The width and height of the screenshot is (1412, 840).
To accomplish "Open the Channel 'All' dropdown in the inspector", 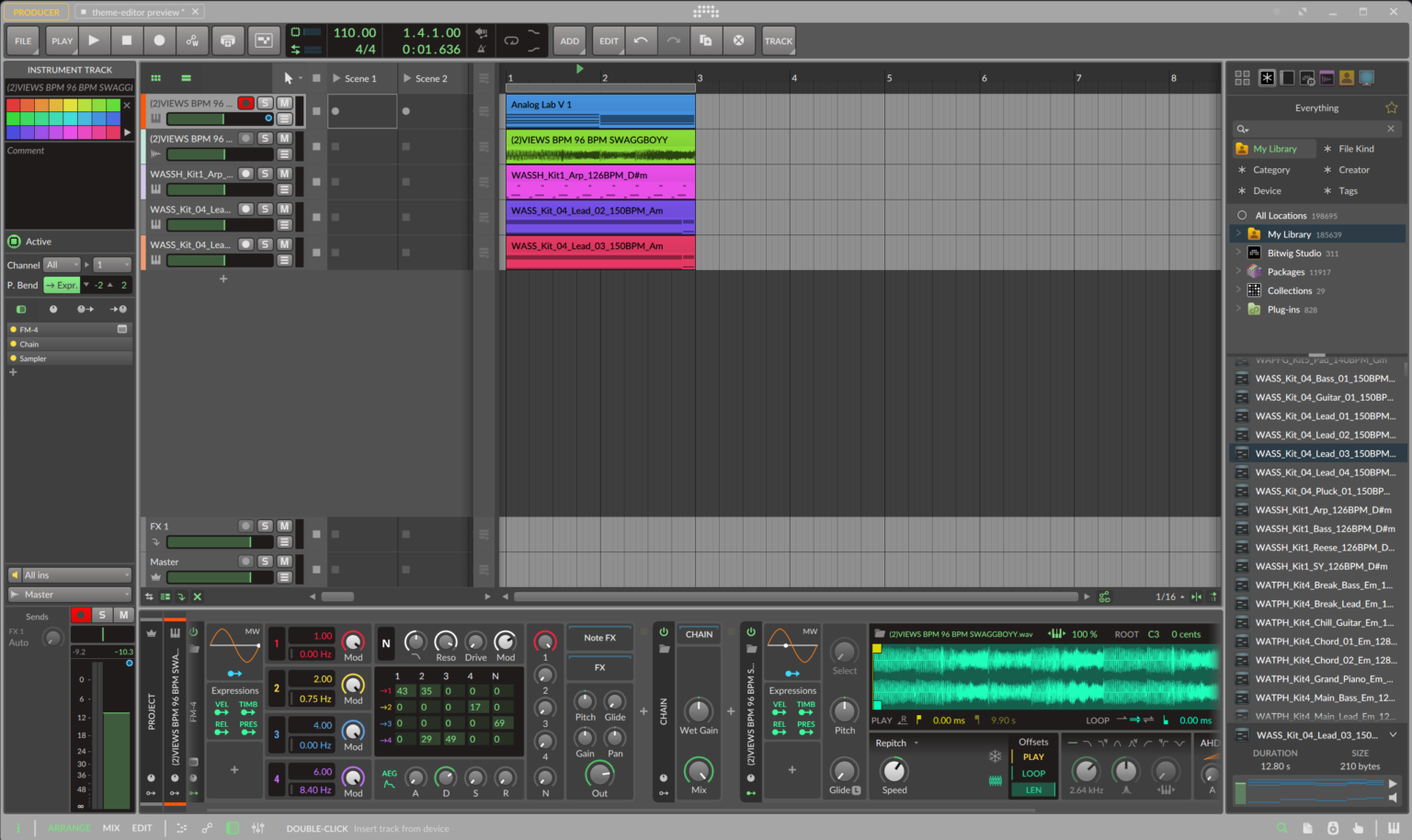I will (x=60, y=265).
